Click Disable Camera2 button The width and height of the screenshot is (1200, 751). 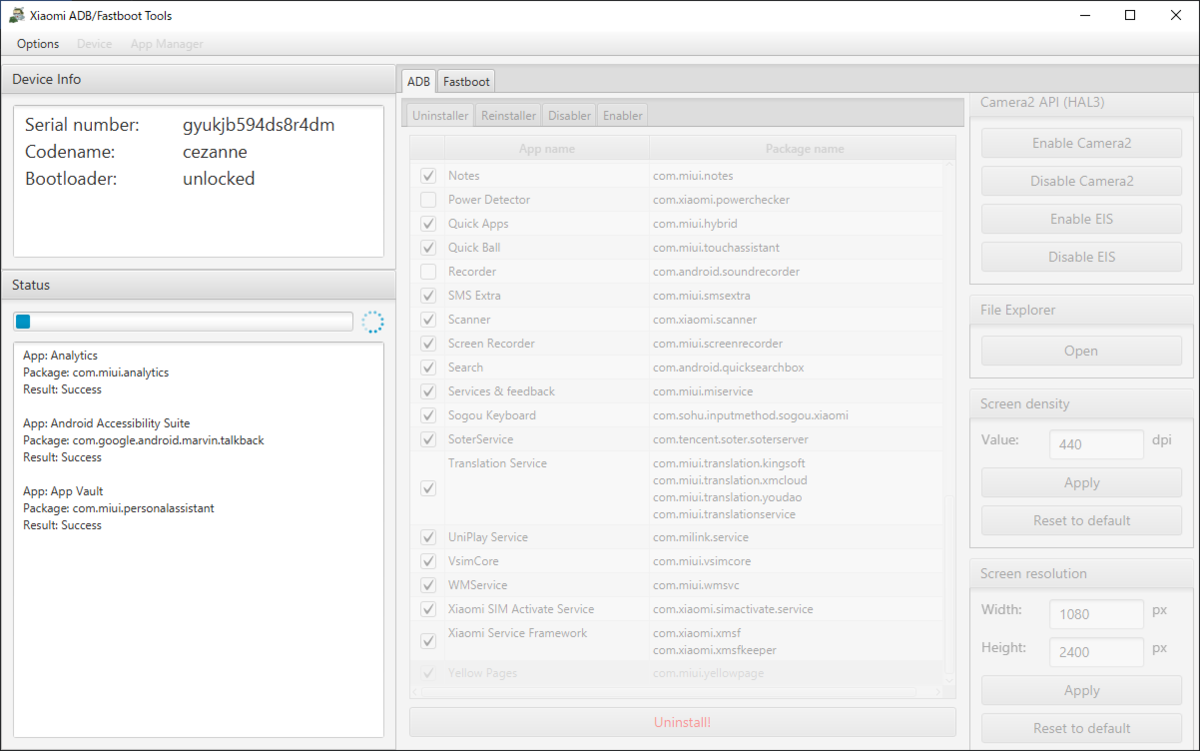pyautogui.click(x=1081, y=181)
